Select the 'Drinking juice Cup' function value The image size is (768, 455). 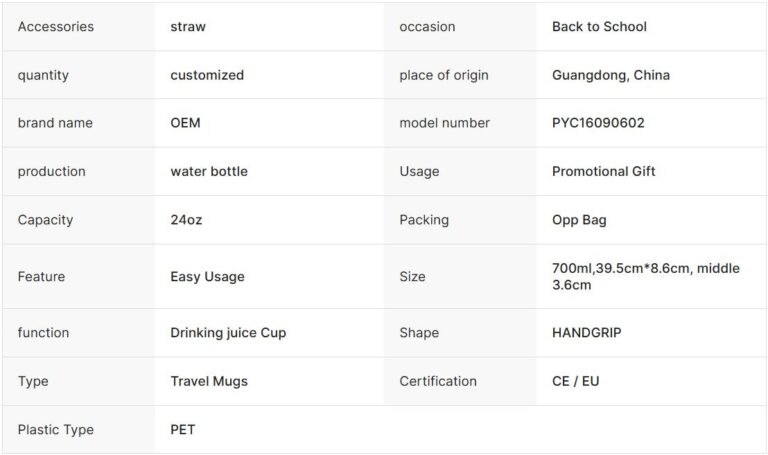(228, 333)
